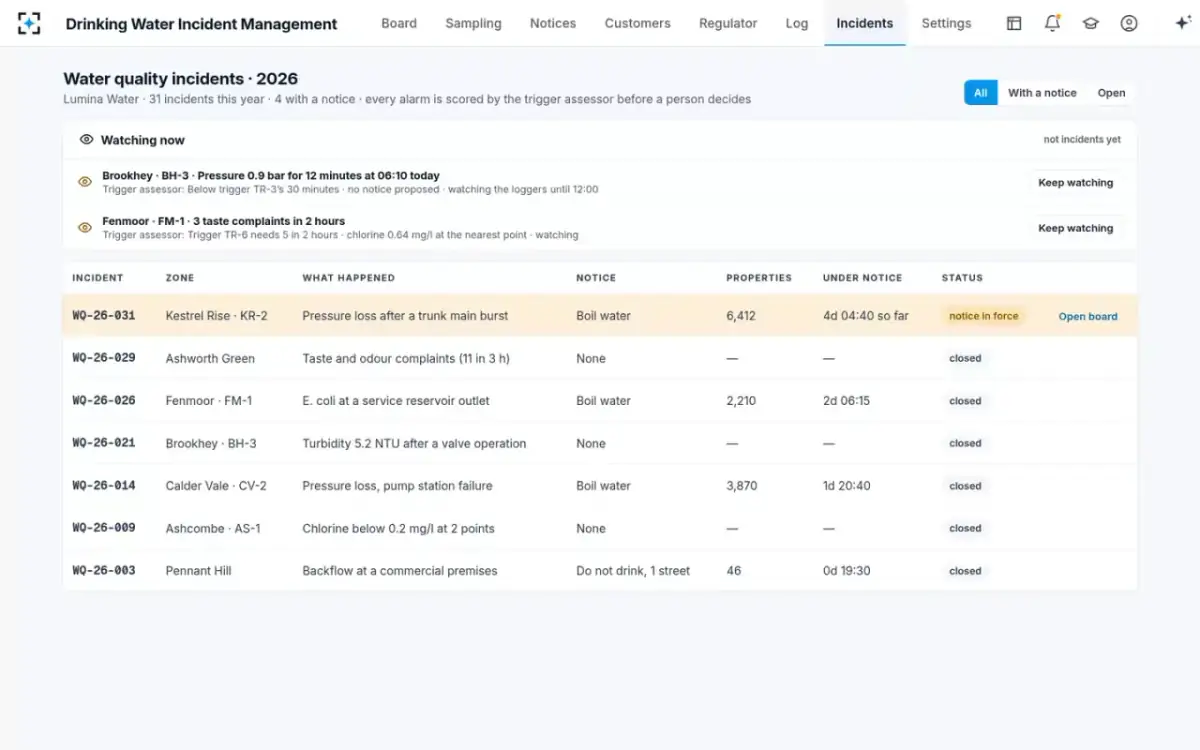
Task: Click the Notice column header
Action: (x=596, y=278)
